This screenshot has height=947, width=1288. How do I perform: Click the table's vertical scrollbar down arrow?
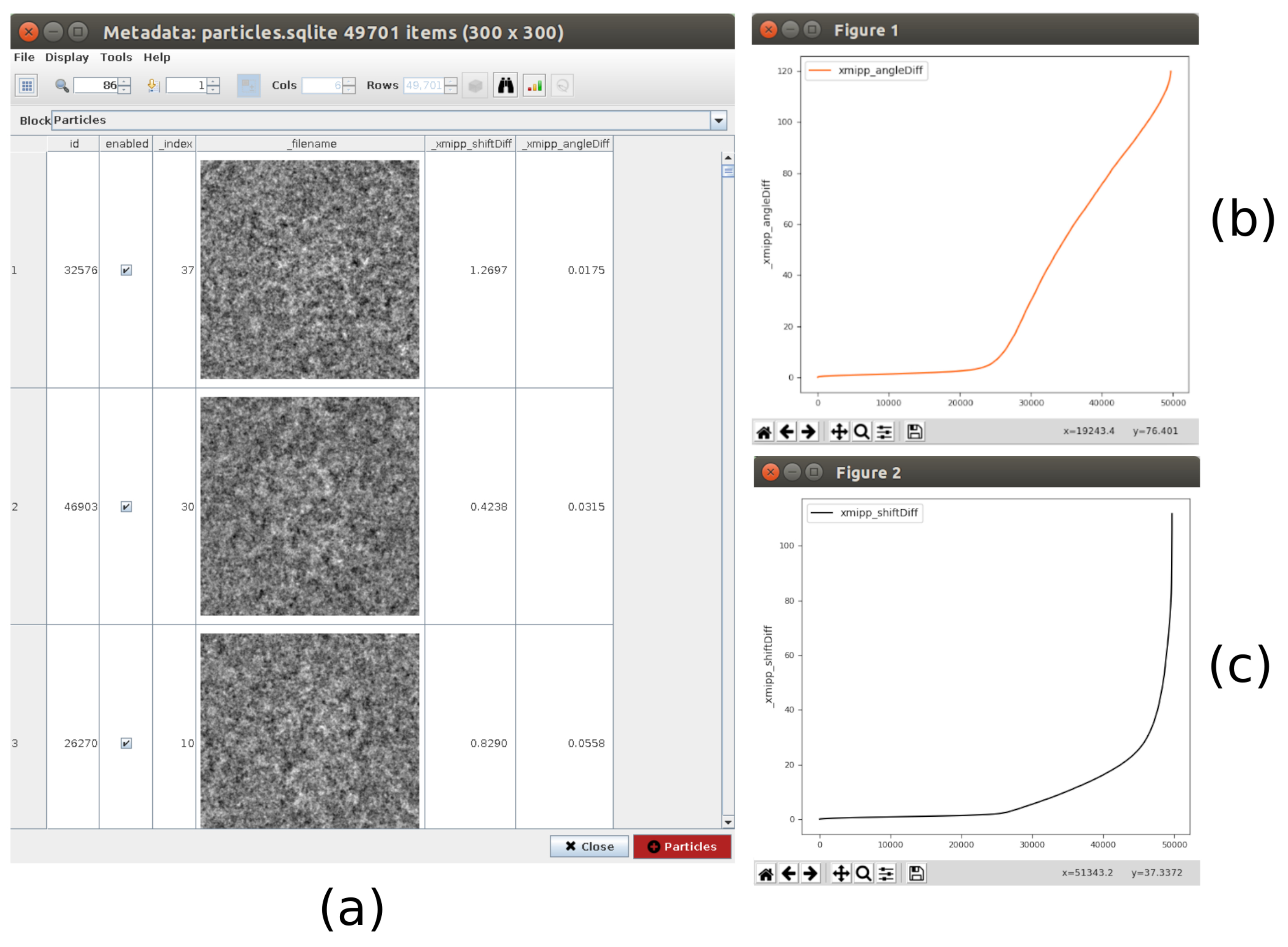click(728, 822)
